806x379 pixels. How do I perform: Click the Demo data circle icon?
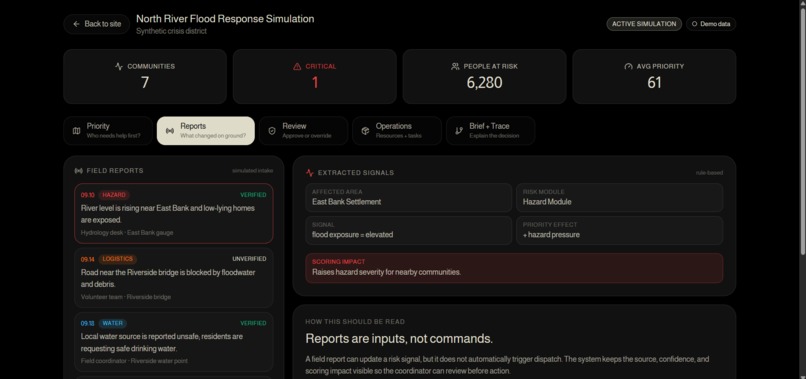694,24
